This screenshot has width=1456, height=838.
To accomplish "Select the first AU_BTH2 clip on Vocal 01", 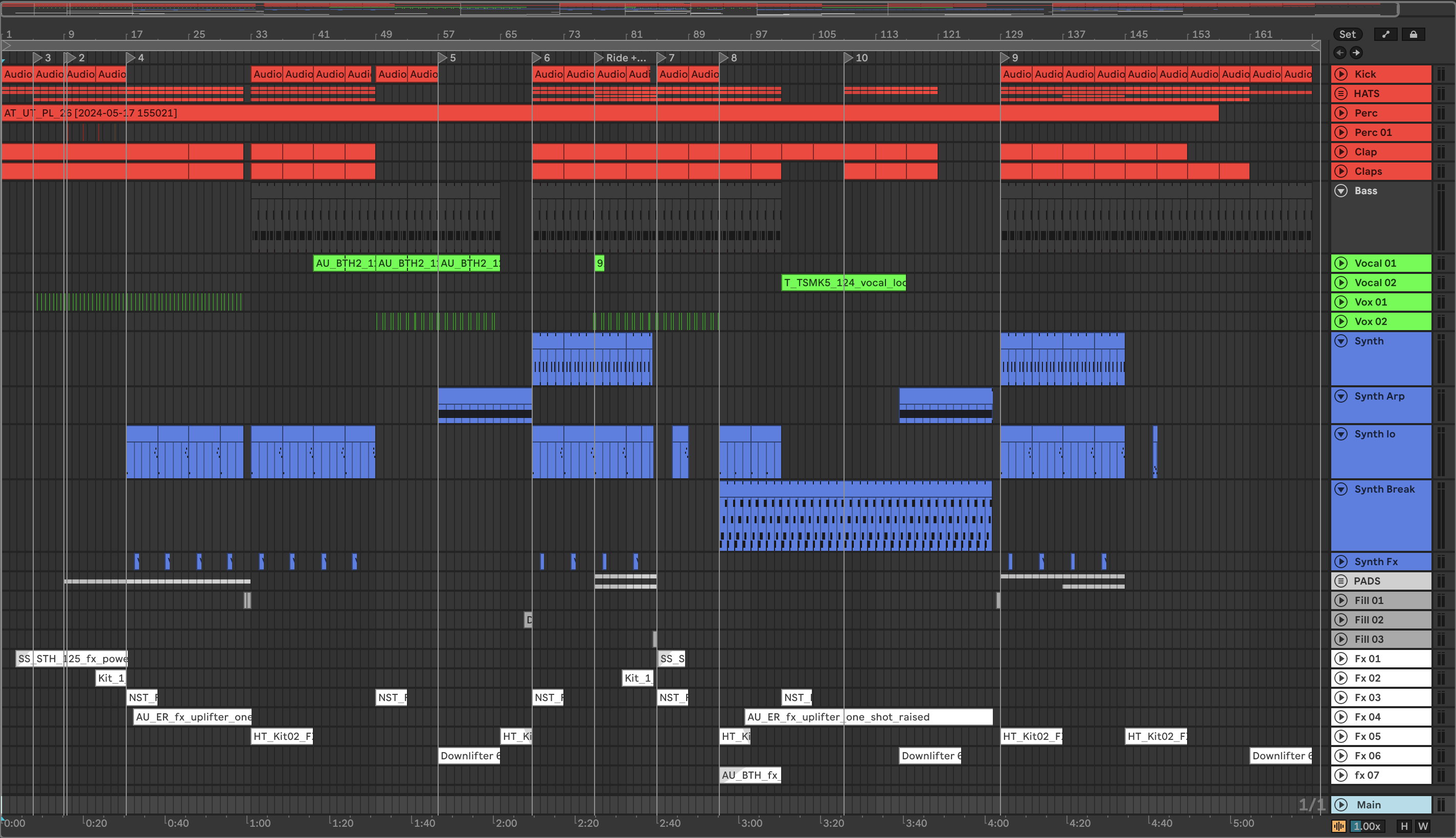I will [344, 263].
